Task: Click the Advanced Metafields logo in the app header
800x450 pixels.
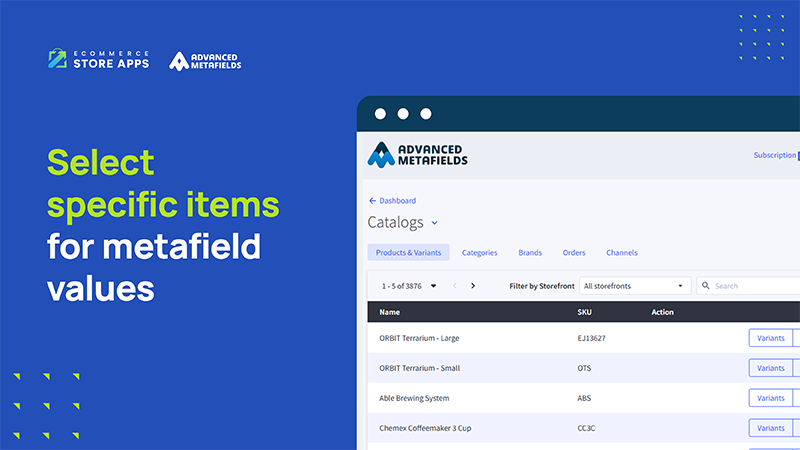Action: tap(417, 154)
